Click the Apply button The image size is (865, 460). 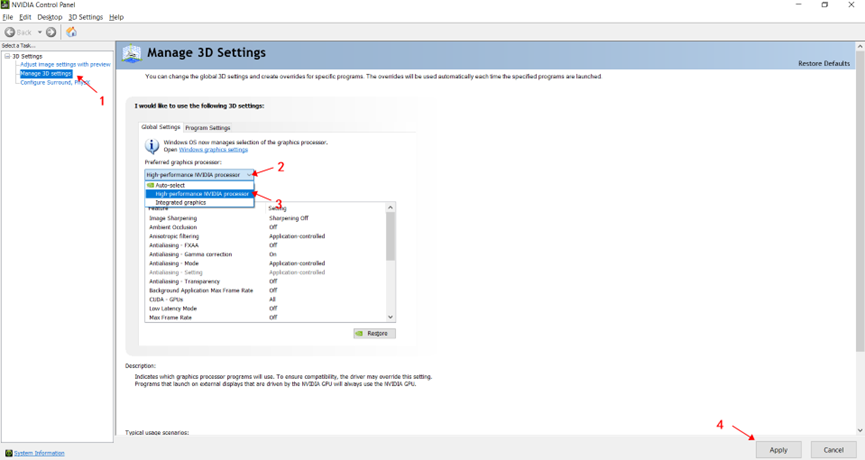(778, 450)
